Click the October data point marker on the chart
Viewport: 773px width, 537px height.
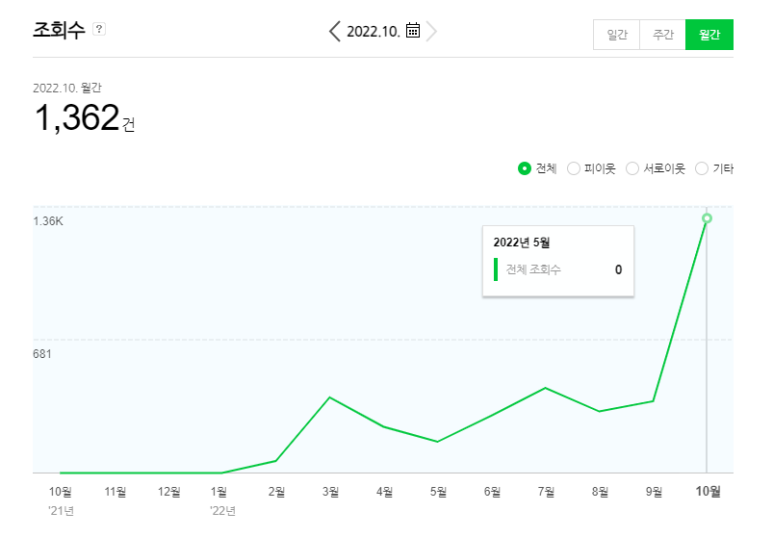pyautogui.click(x=706, y=218)
